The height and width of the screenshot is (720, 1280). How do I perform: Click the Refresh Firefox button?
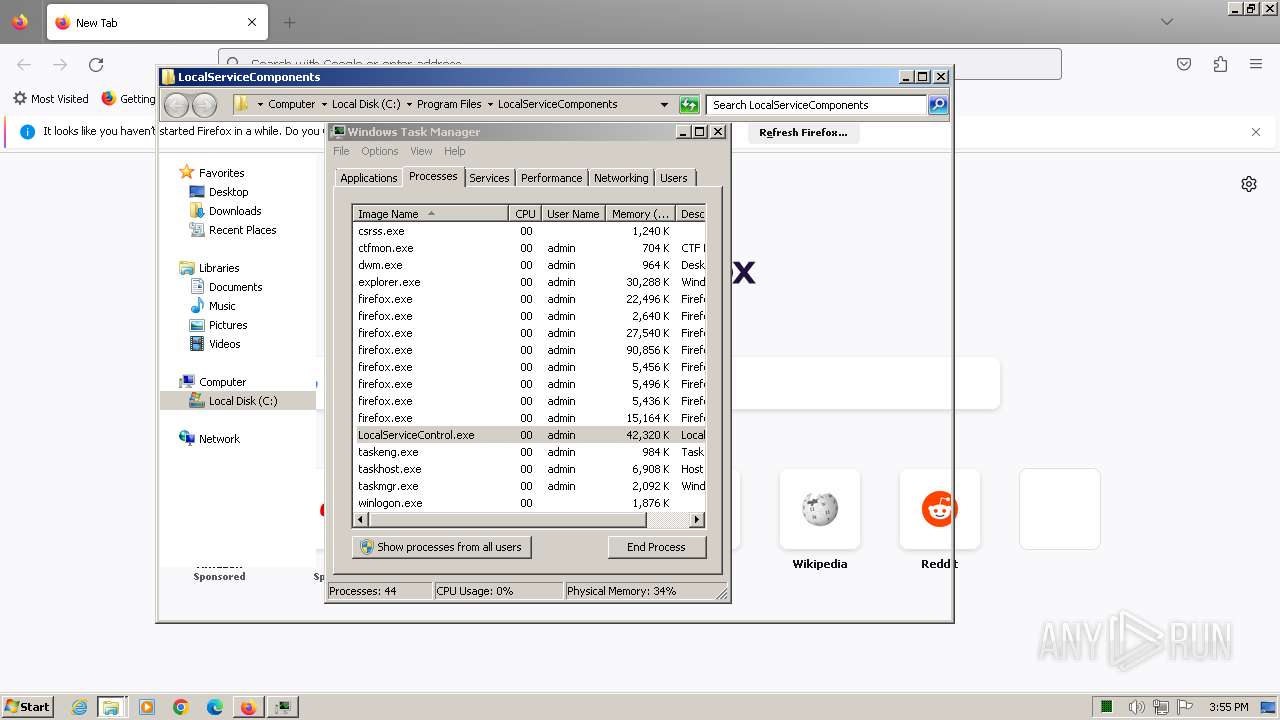803,132
